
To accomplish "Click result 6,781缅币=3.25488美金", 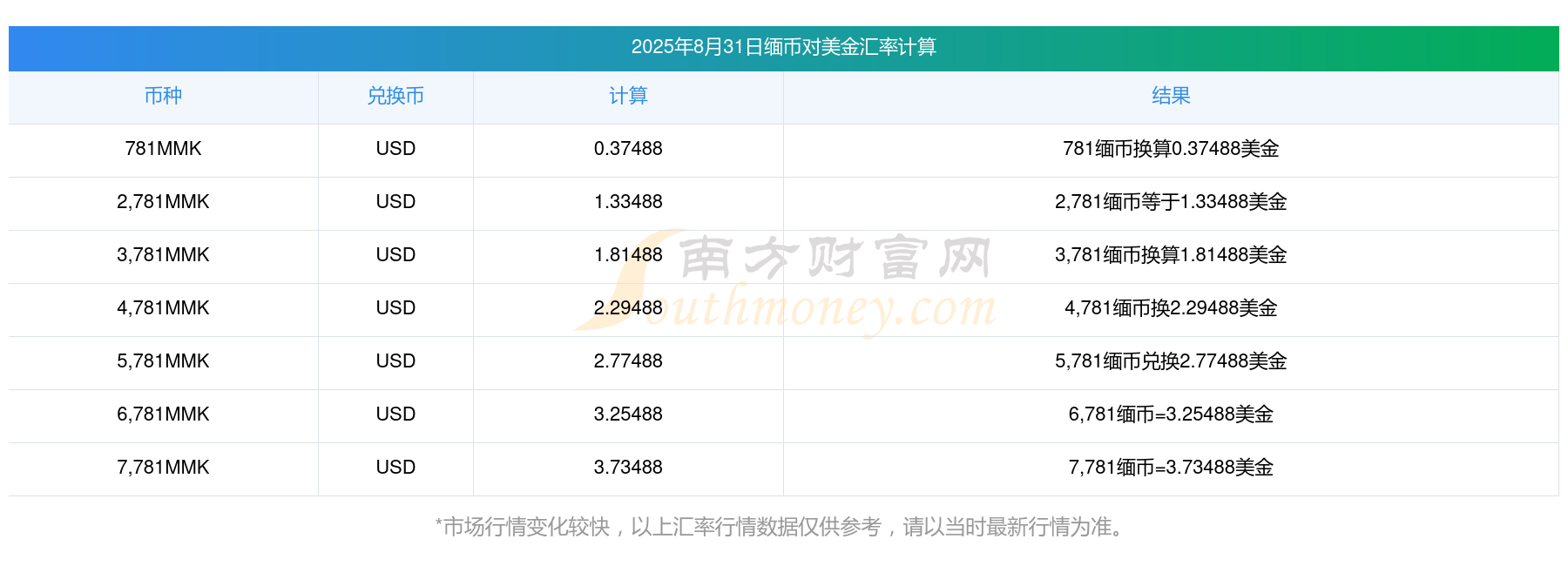I will [1171, 414].
